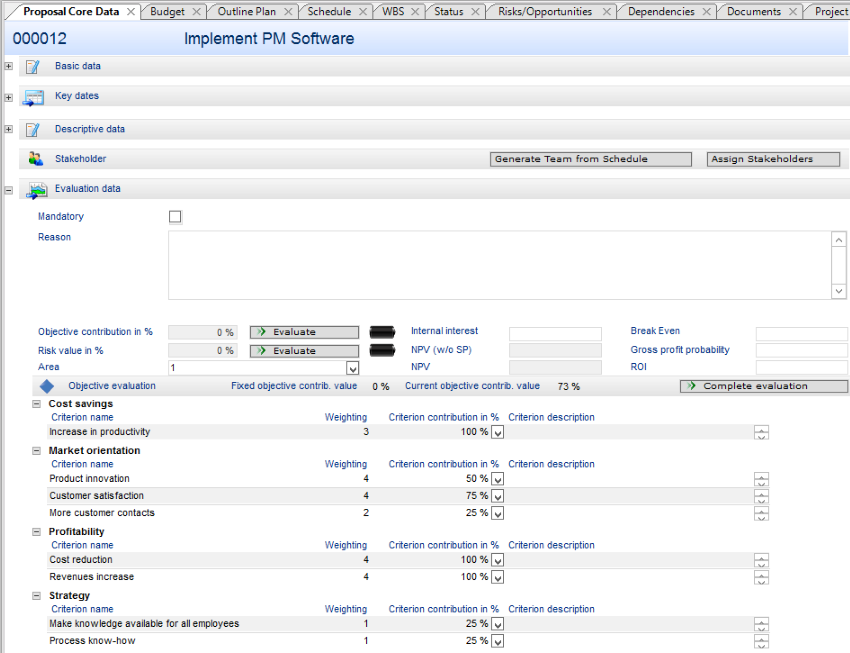850x653 pixels.
Task: Click the Key dates calendar icon
Action: pos(33,97)
